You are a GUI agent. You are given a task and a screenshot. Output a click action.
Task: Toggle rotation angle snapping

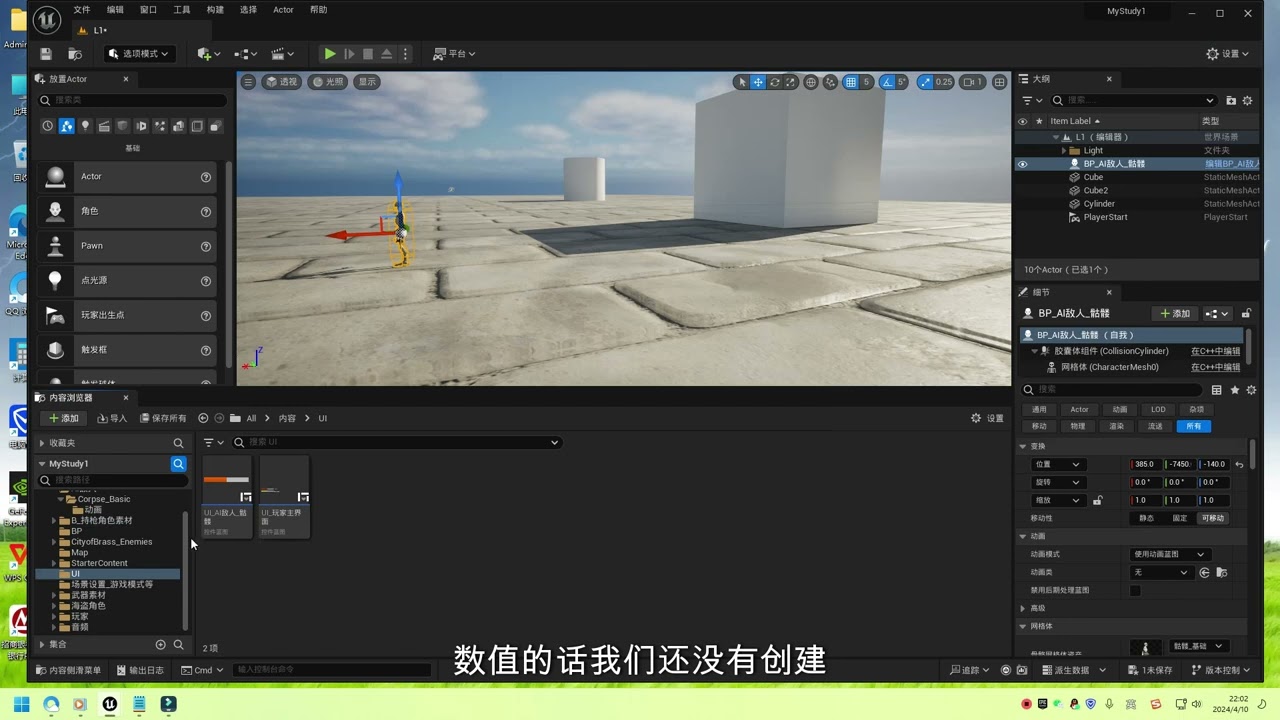click(x=887, y=82)
